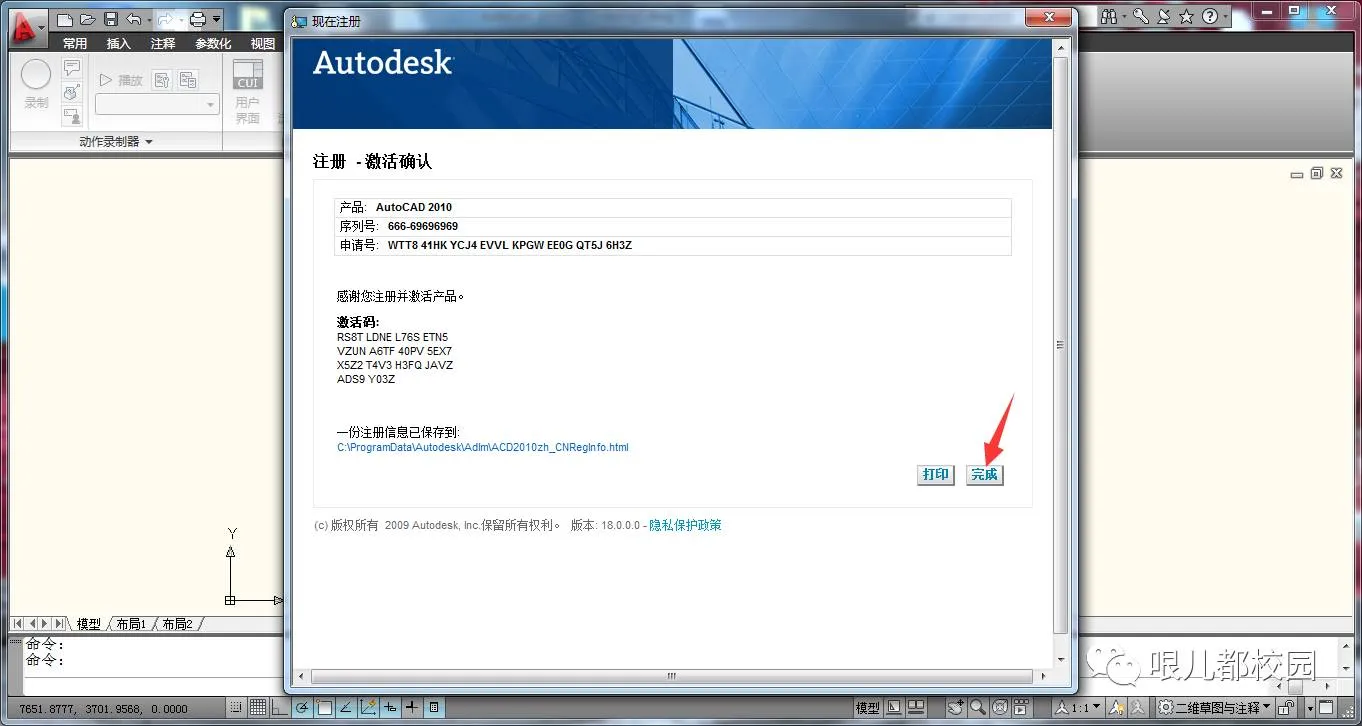Click the Open file folder icon
The image size is (1362, 726).
click(x=88, y=19)
